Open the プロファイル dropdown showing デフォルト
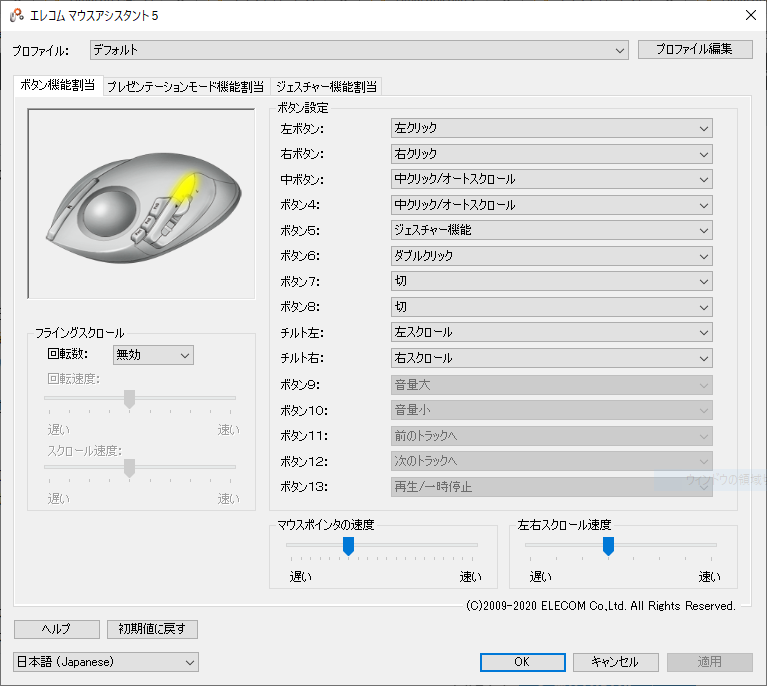 click(359, 50)
